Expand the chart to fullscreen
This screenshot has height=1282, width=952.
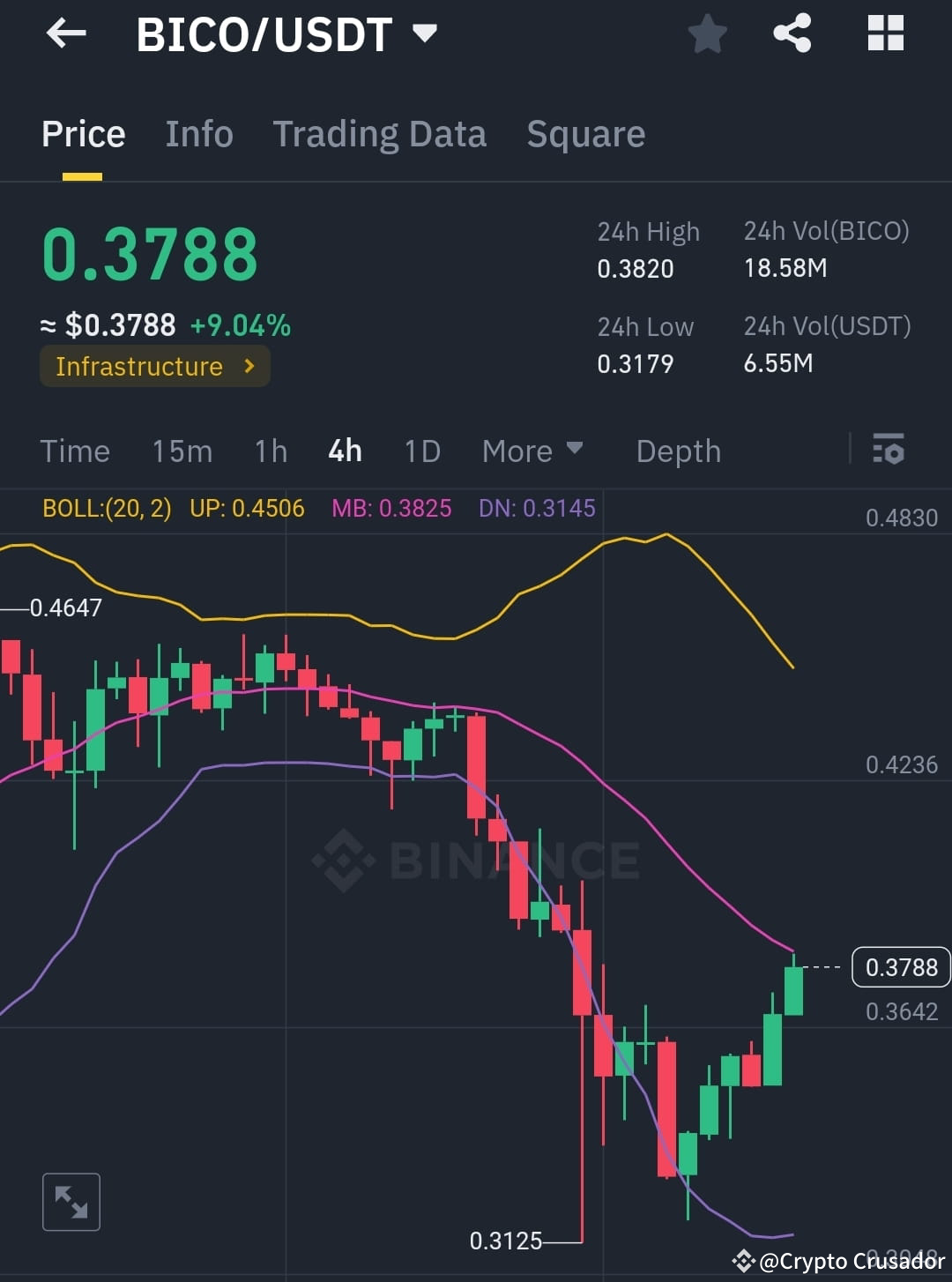(71, 1201)
